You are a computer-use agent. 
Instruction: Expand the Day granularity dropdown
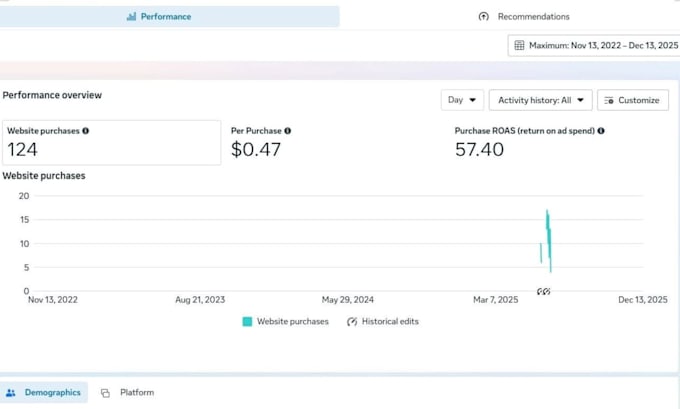pyautogui.click(x=462, y=100)
